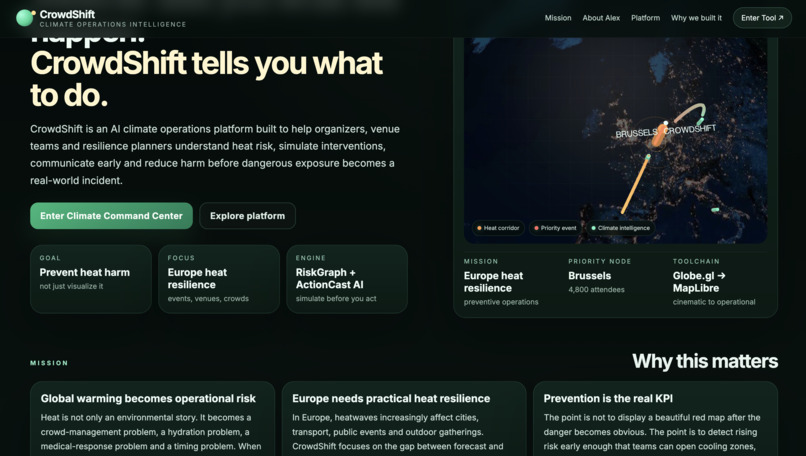
Task: Click 'cinematic to operational' caption
Action: 714,302
